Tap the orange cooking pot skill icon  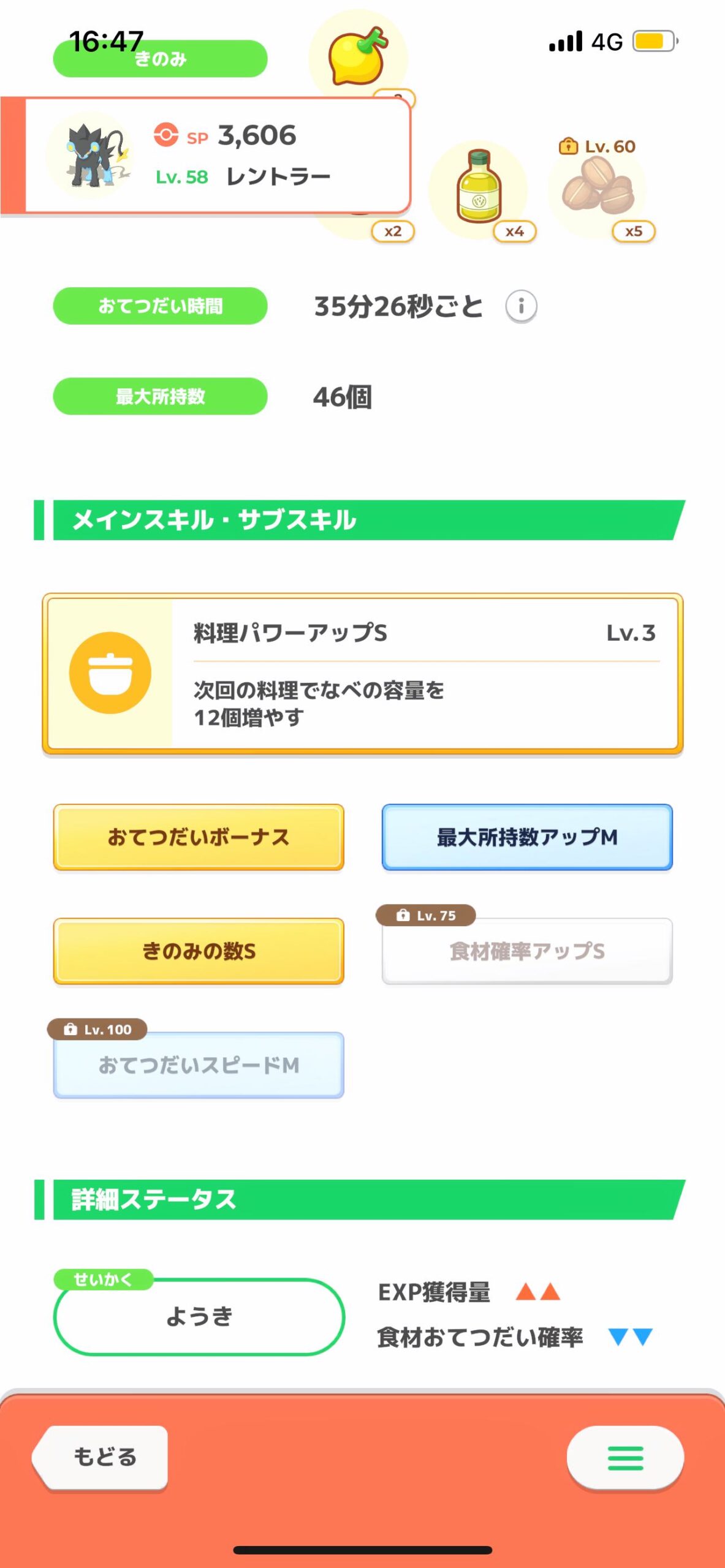coord(110,673)
